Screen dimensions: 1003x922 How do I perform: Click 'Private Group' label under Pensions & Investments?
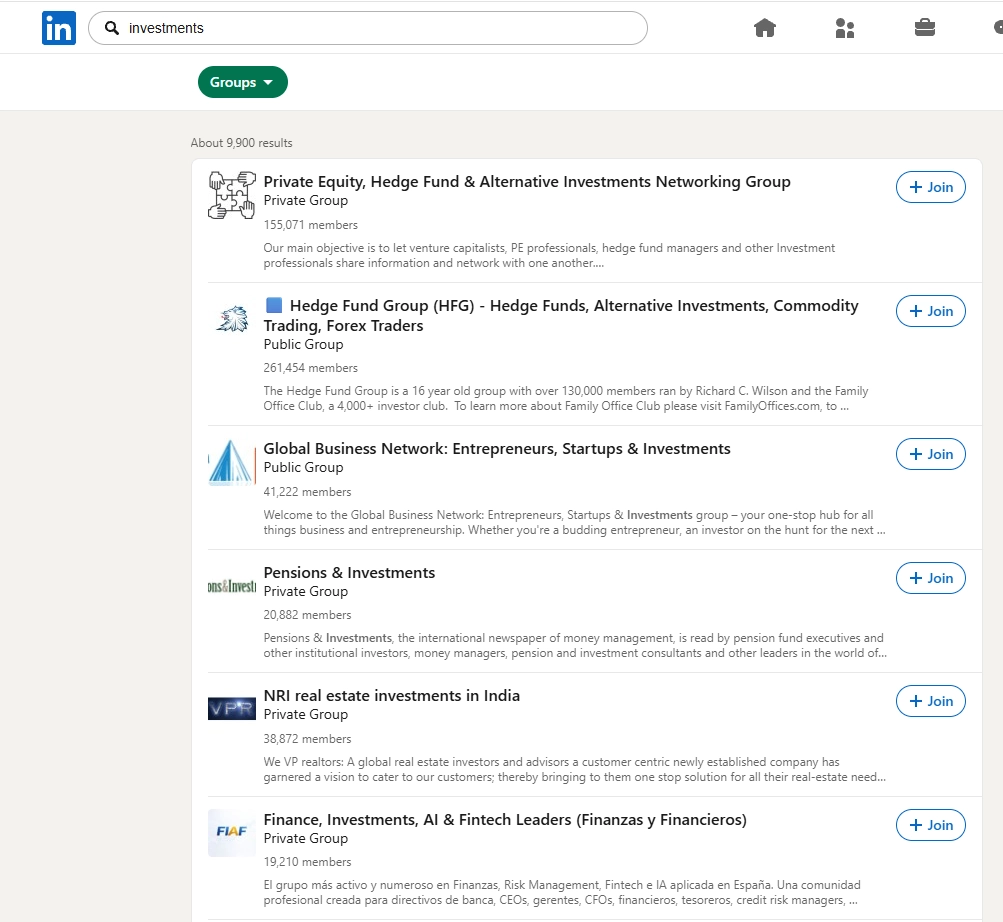coord(306,592)
